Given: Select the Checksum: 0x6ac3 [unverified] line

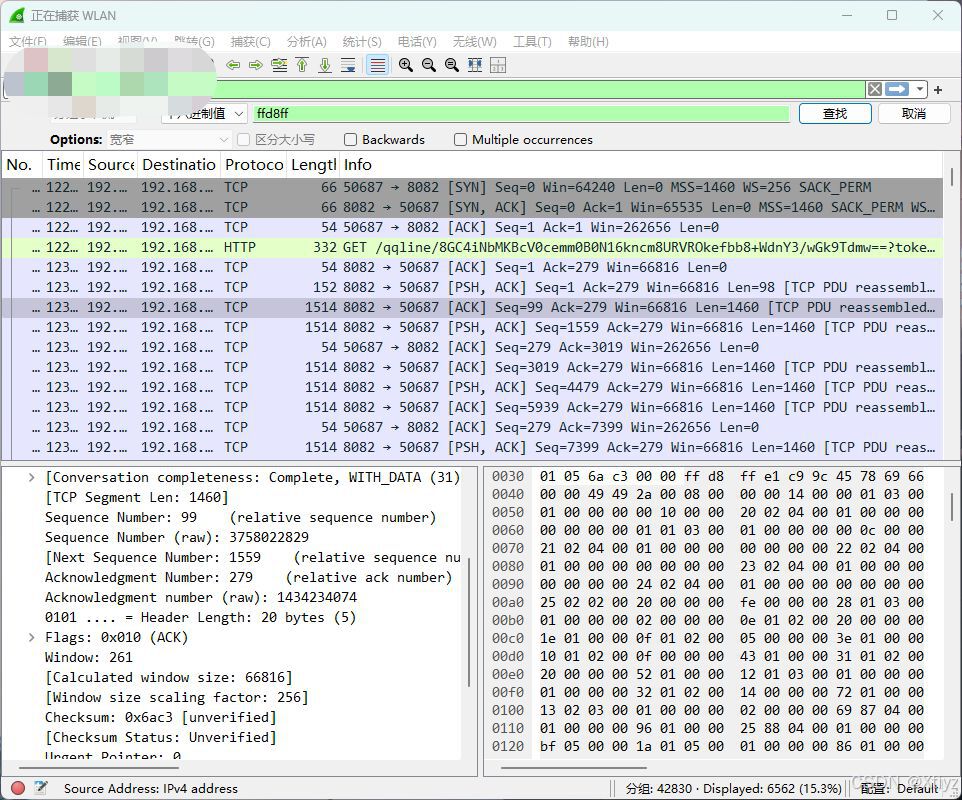Looking at the screenshot, I should tap(161, 717).
